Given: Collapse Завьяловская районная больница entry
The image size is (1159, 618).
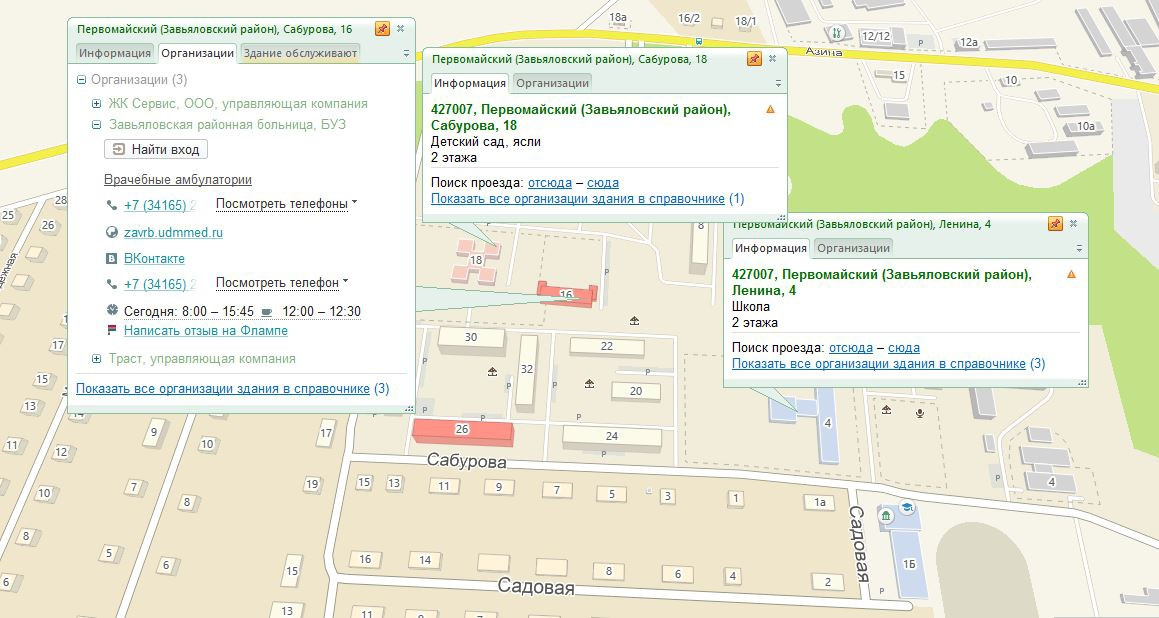Looking at the screenshot, I should point(96,125).
